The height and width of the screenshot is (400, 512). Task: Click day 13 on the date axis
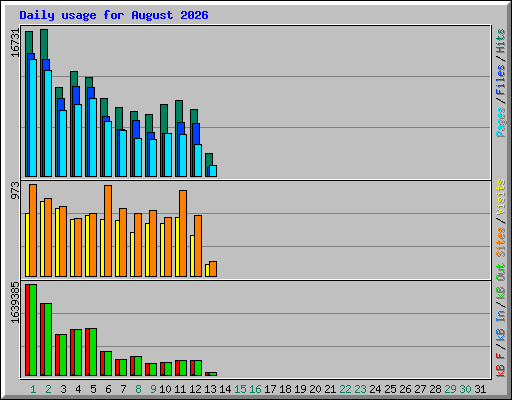210,389
